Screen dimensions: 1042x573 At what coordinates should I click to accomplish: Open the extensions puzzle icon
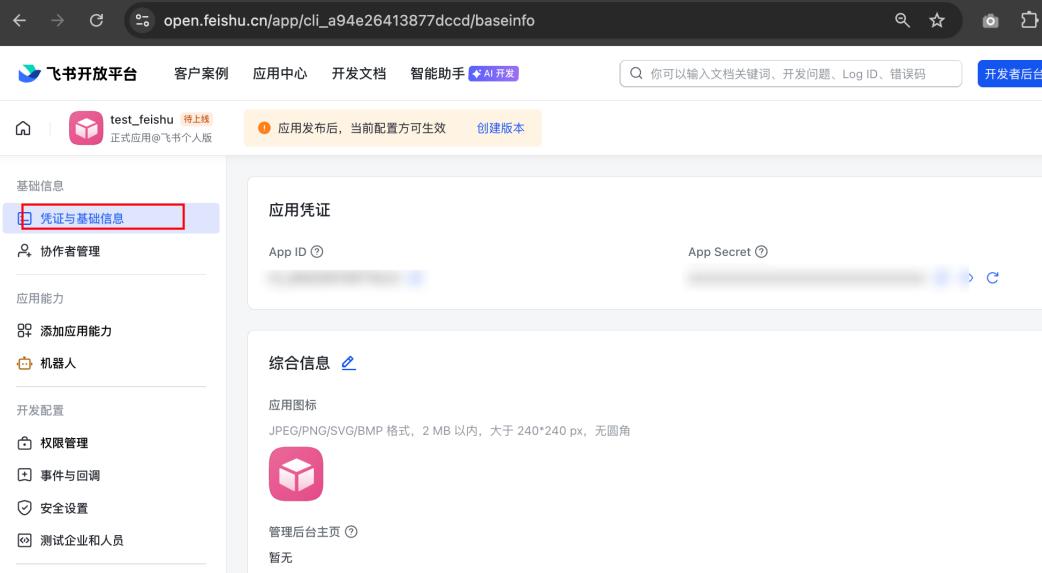(1029, 21)
